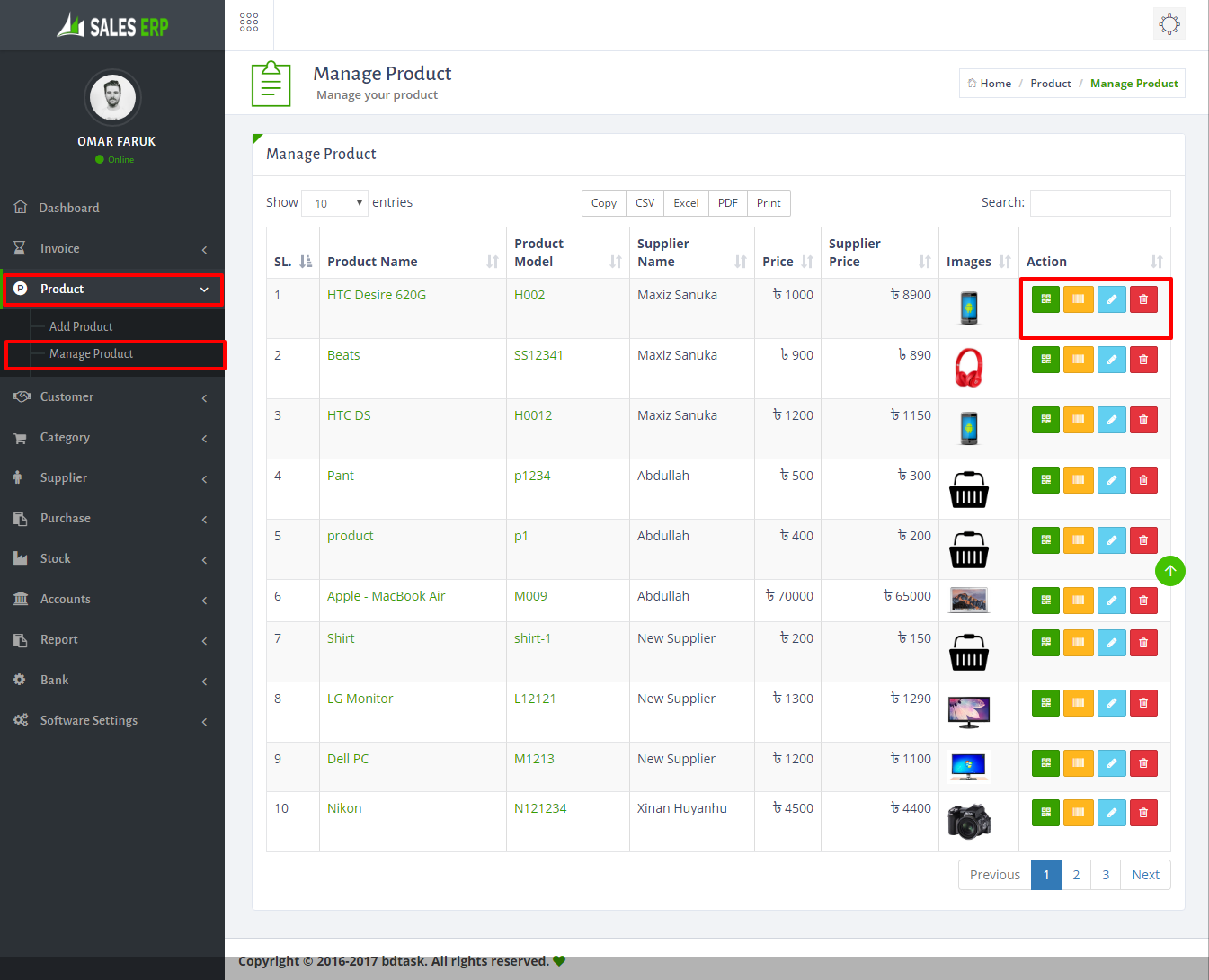
Task: Sort table by SL. column
Action: point(293,253)
